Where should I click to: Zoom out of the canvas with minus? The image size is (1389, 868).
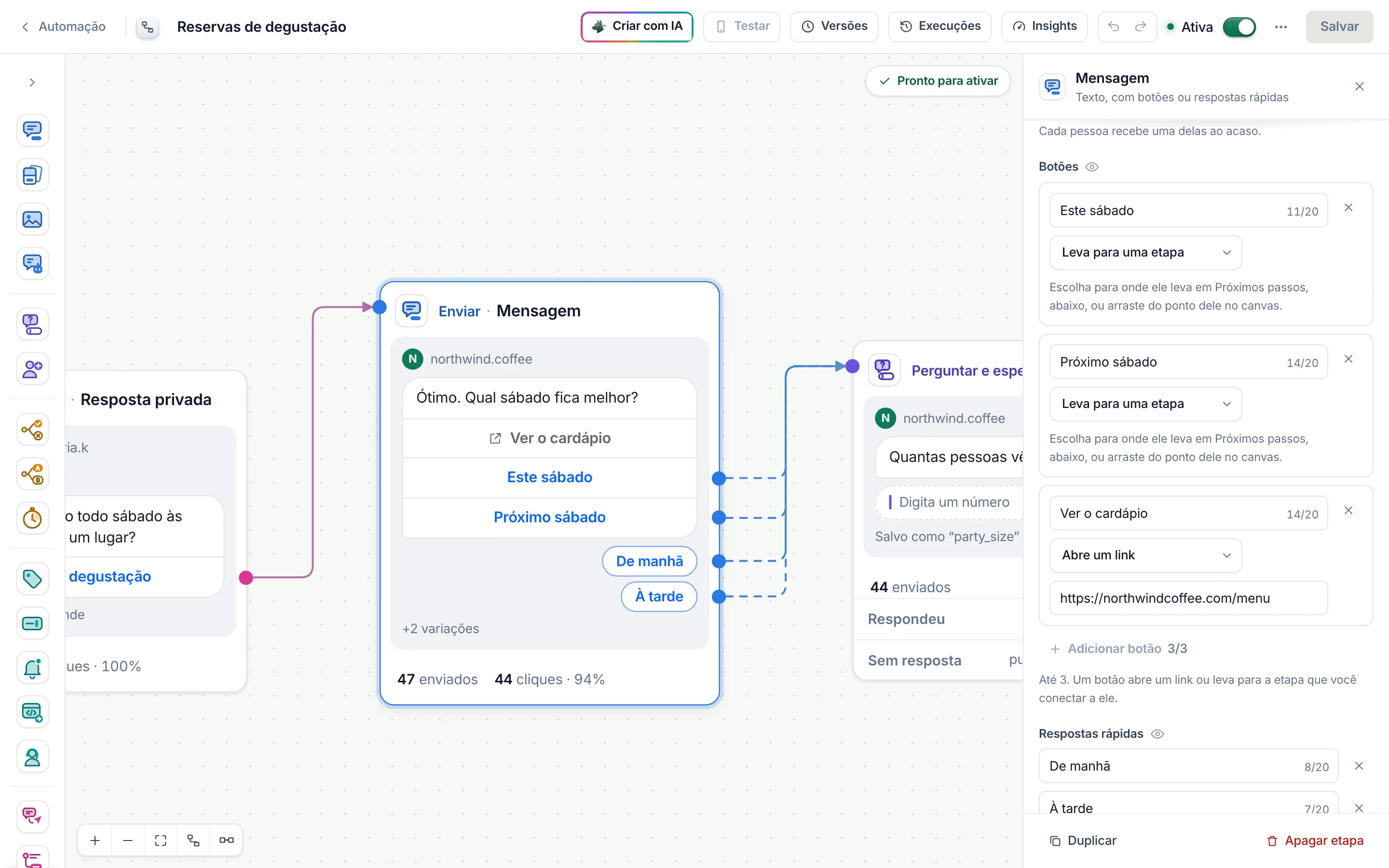(128, 841)
